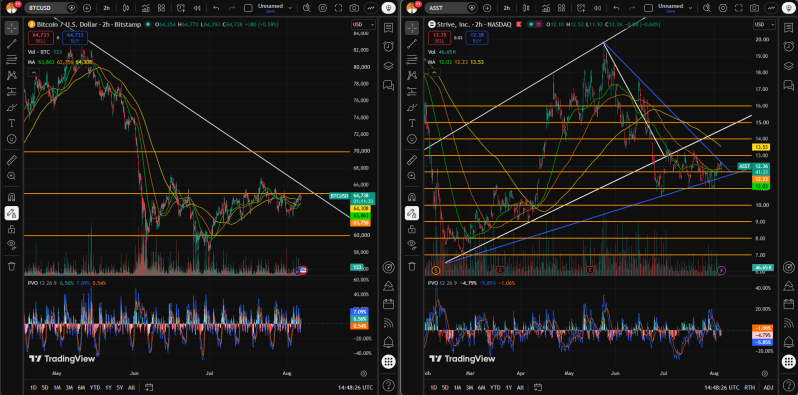
Task: Click the 12.35 SELL button on Strive chart
Action: click(x=440, y=37)
